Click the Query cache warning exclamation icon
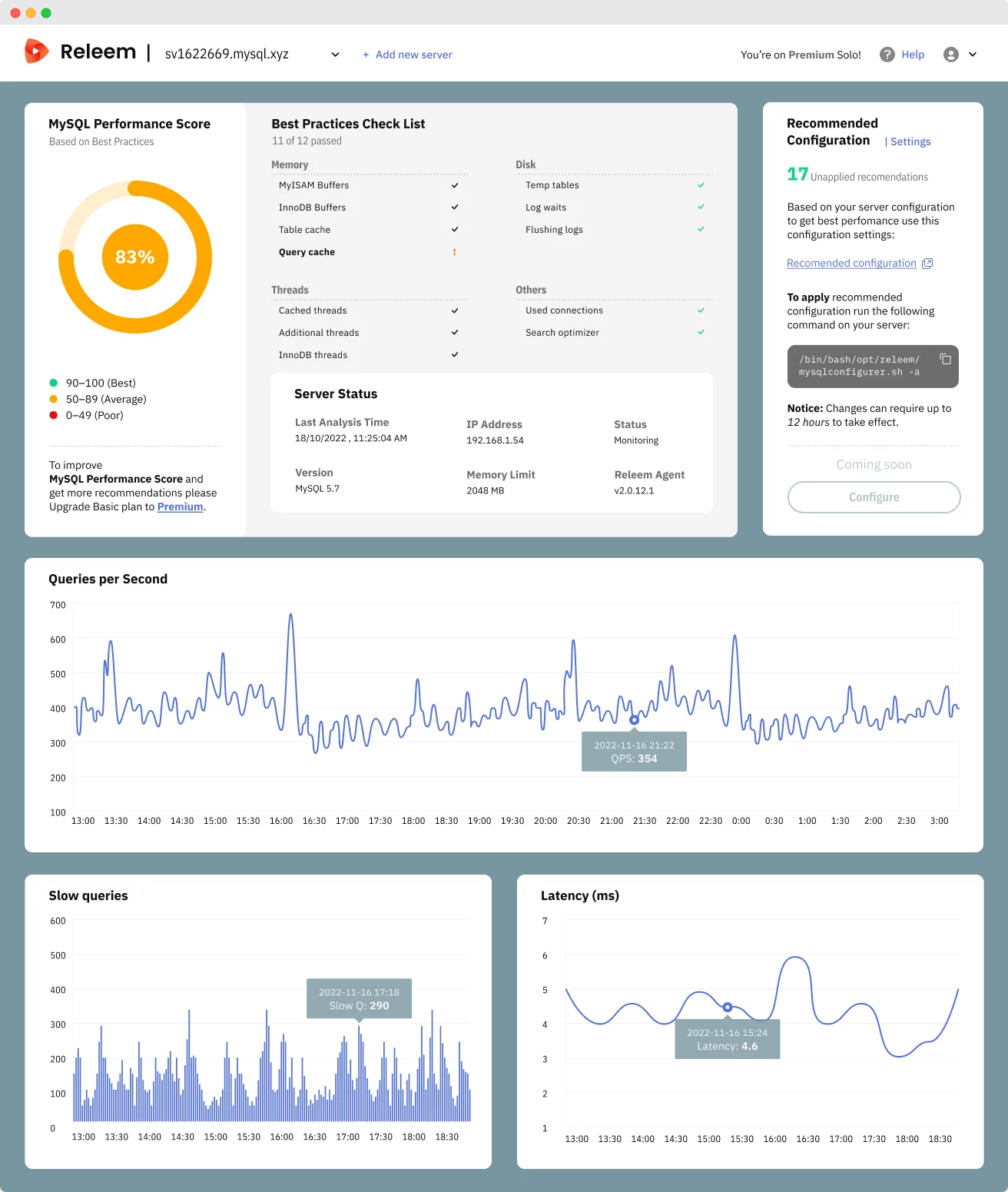 (x=455, y=252)
